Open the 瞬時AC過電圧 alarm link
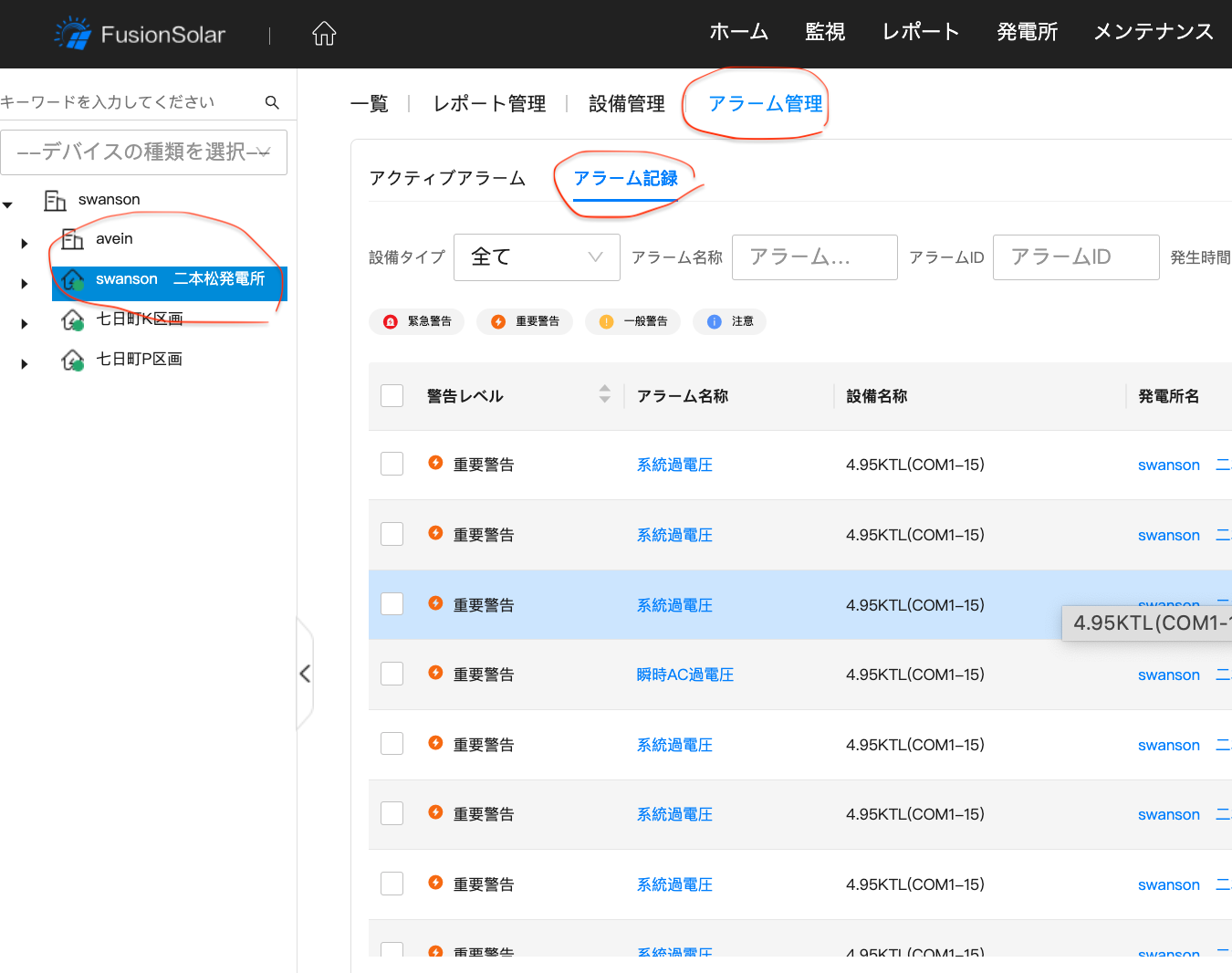 coord(684,675)
